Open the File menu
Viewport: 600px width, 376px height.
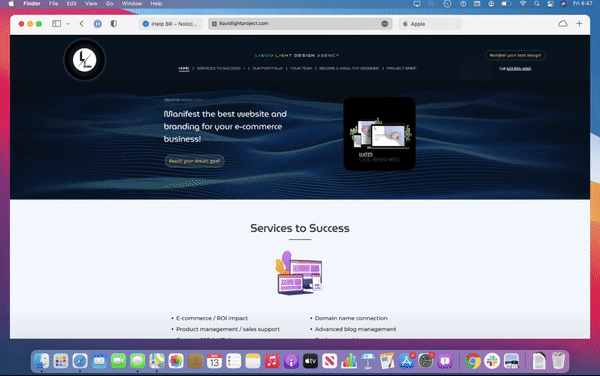coord(53,4)
